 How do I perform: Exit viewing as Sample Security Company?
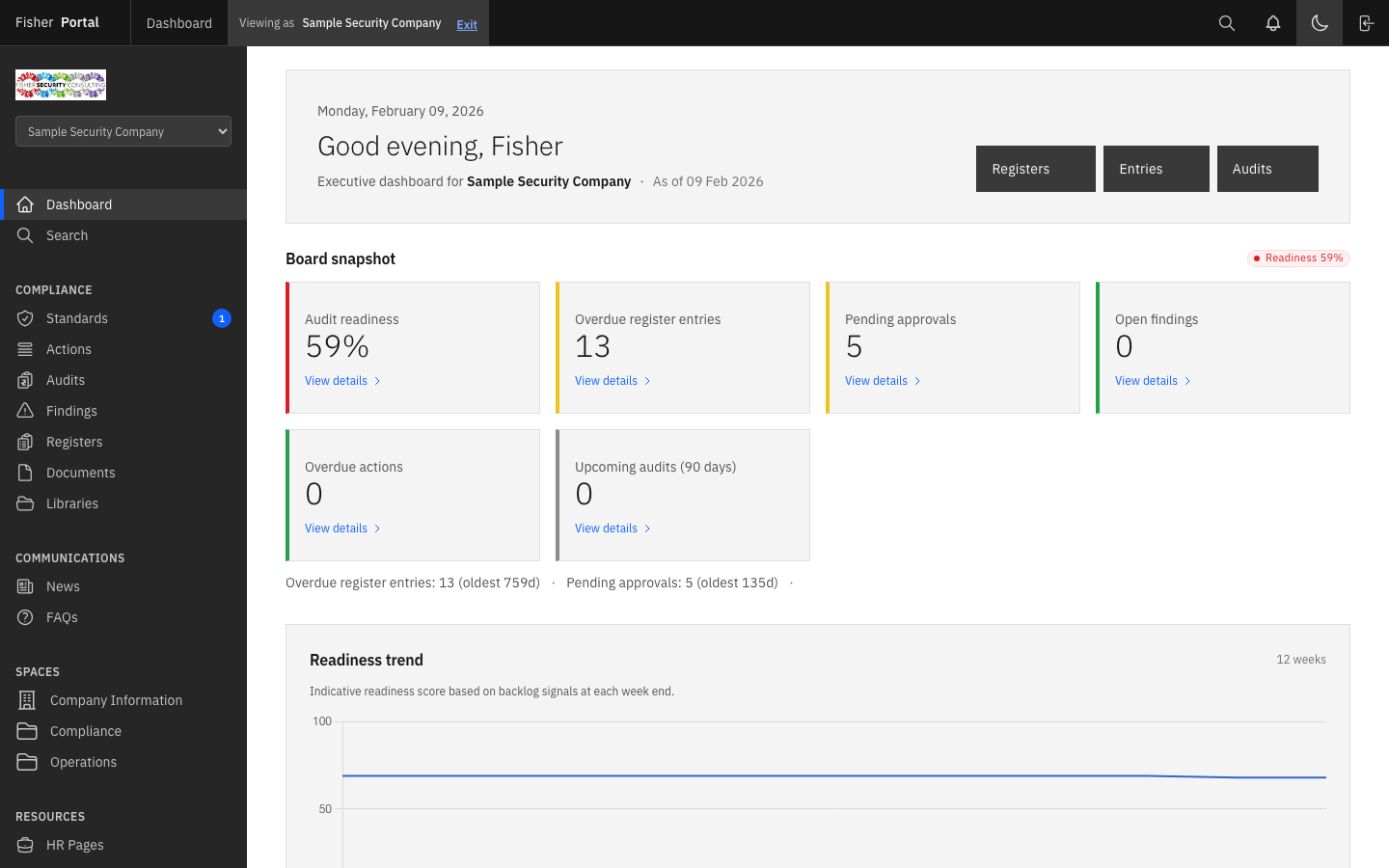(467, 23)
